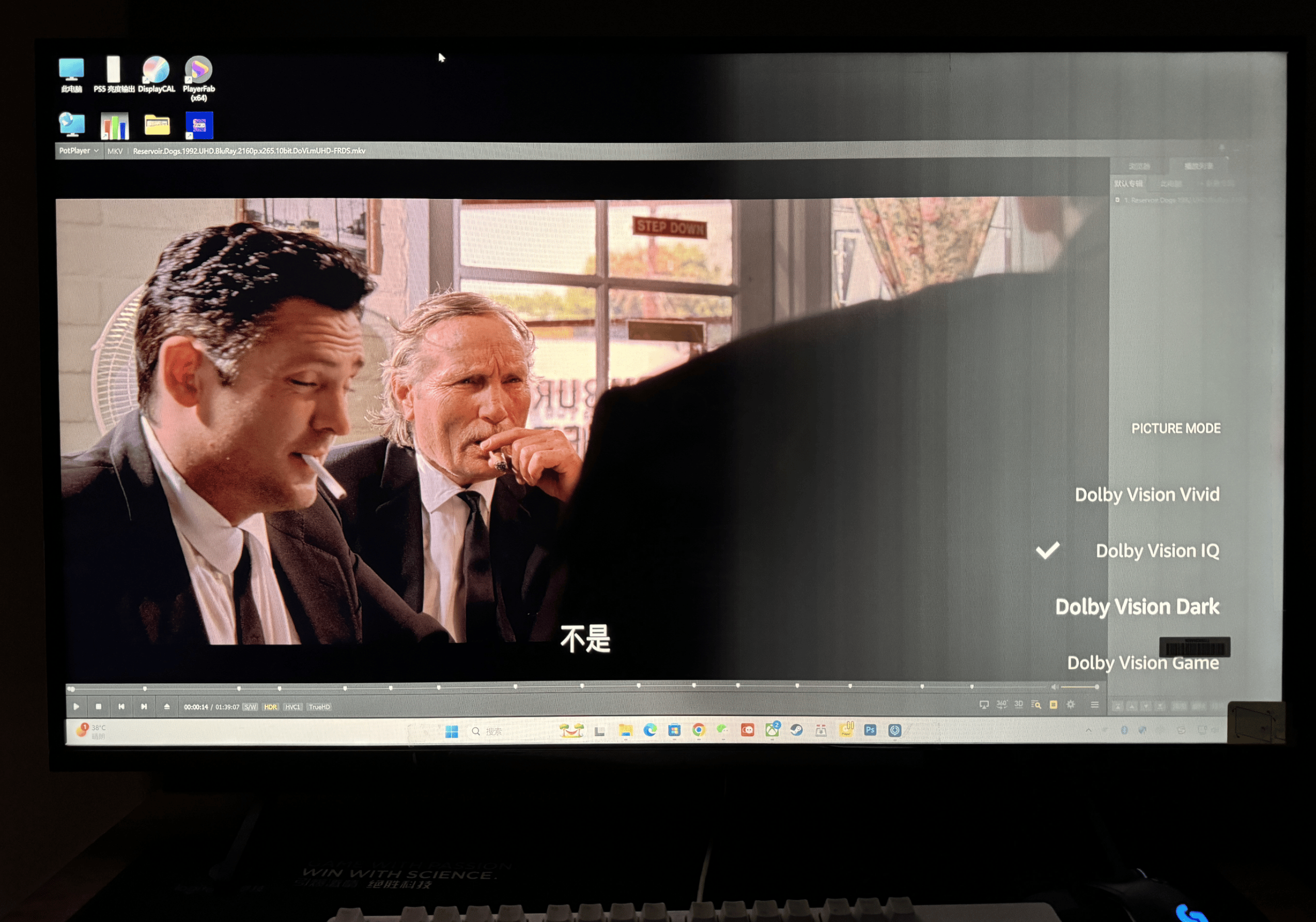Click the MKV format label in title bar

[115, 151]
